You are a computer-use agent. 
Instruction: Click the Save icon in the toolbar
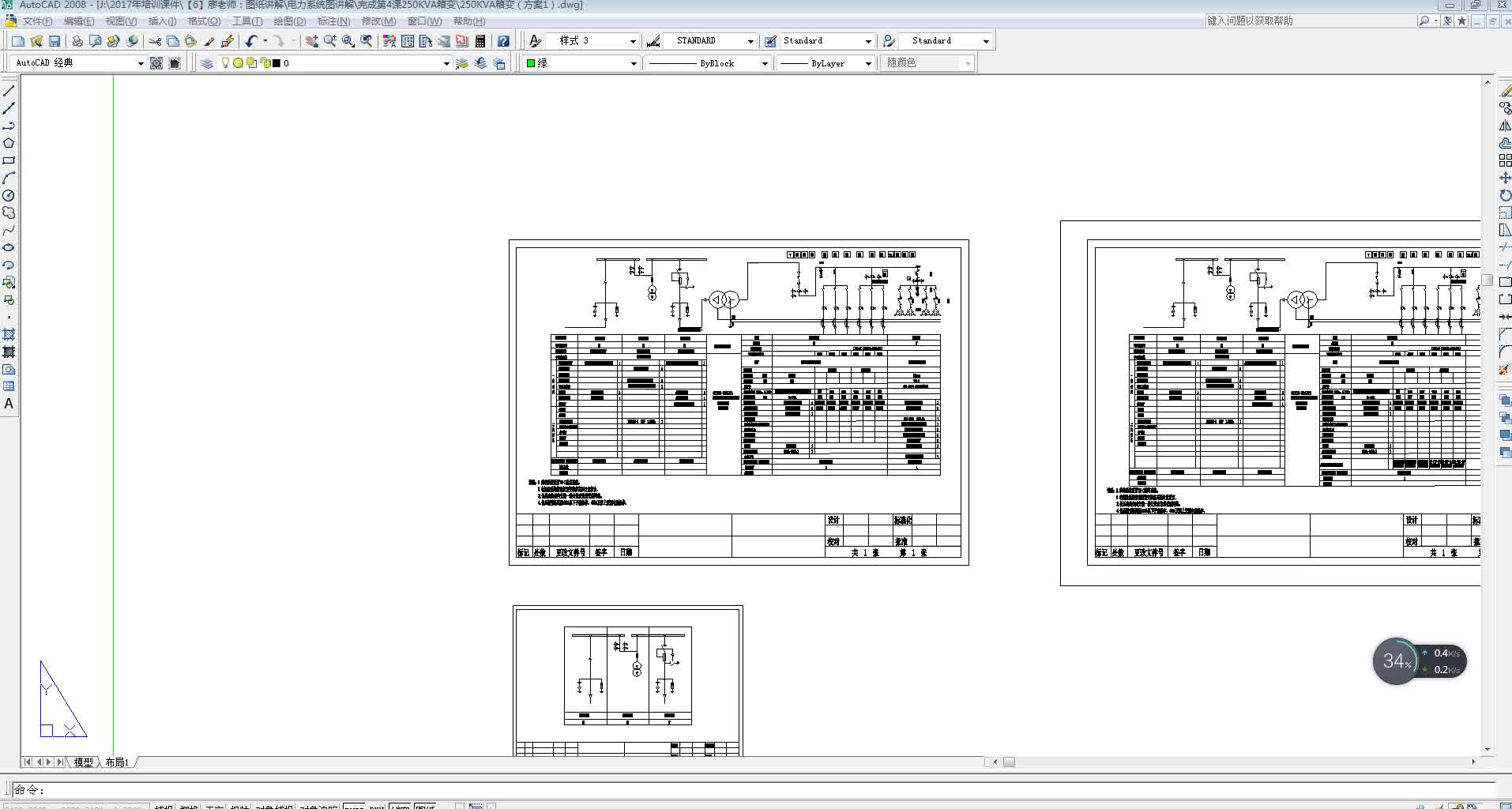click(55, 41)
